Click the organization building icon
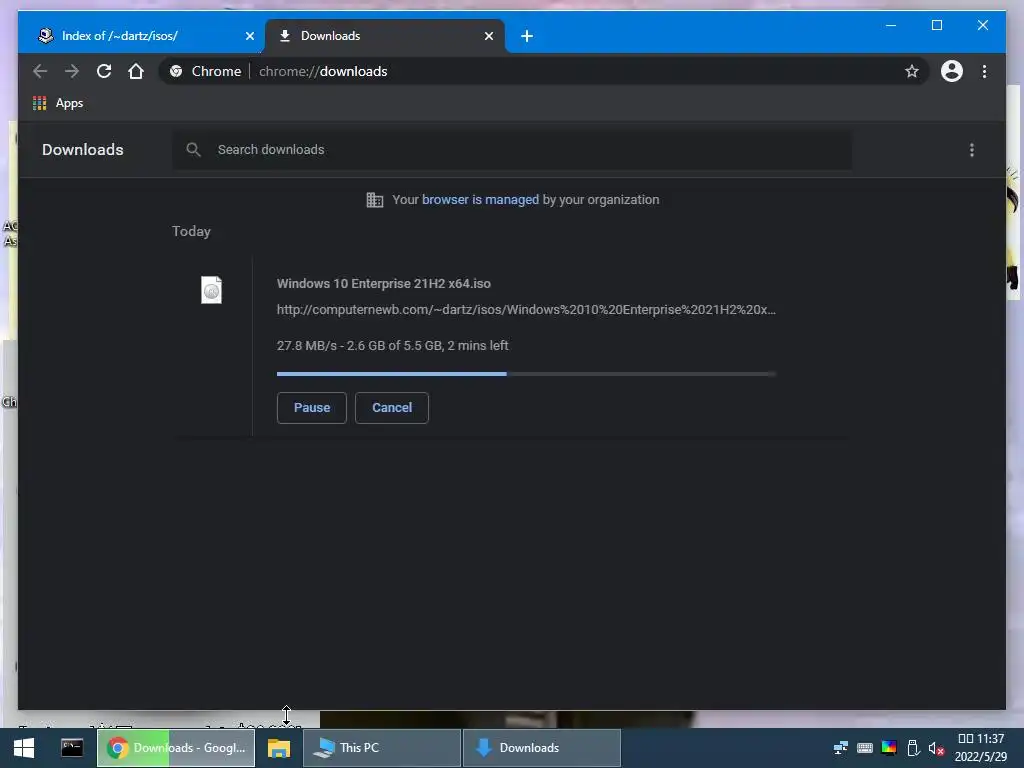Image resolution: width=1024 pixels, height=768 pixels. [x=375, y=200]
